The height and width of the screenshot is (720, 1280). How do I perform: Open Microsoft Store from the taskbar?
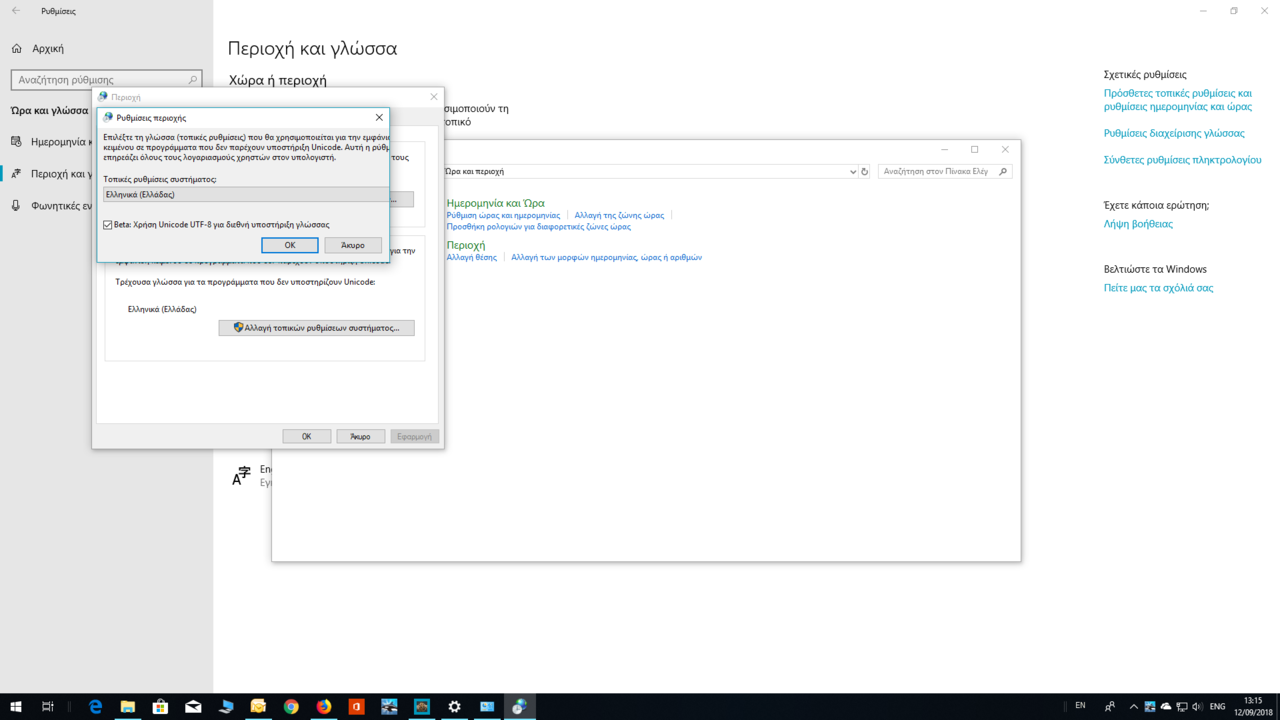pyautogui.click(x=160, y=706)
